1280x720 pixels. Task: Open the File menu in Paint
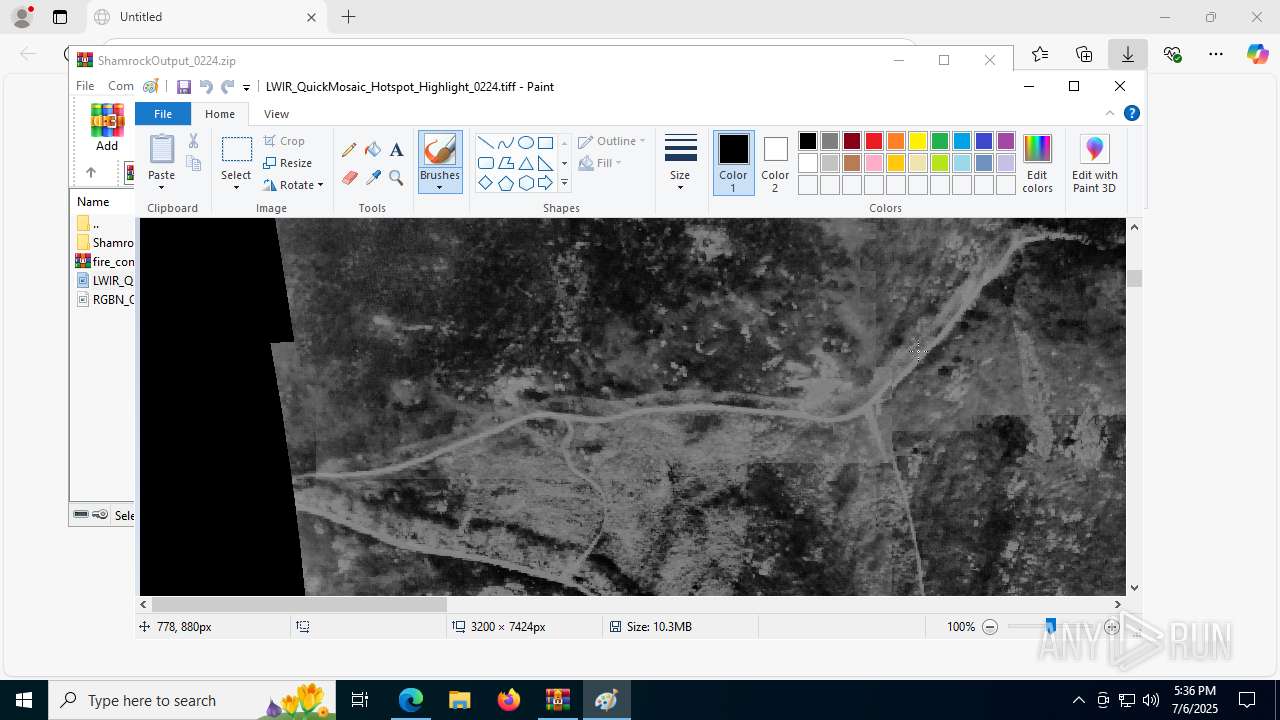[x=162, y=114]
